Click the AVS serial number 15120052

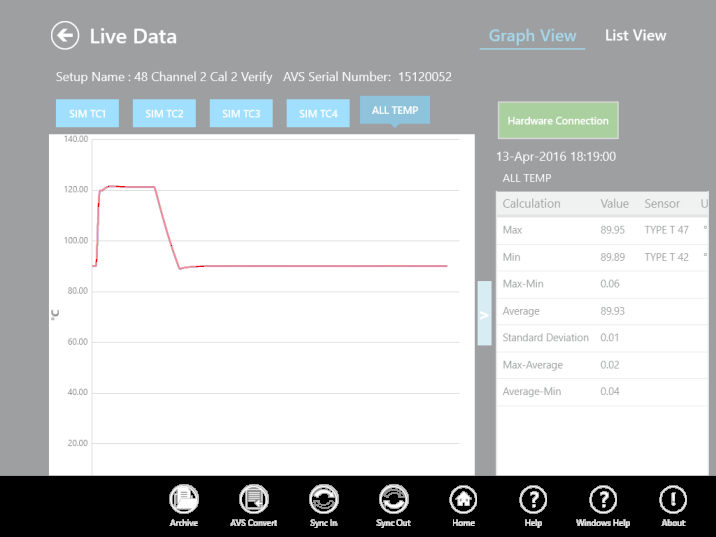425,77
